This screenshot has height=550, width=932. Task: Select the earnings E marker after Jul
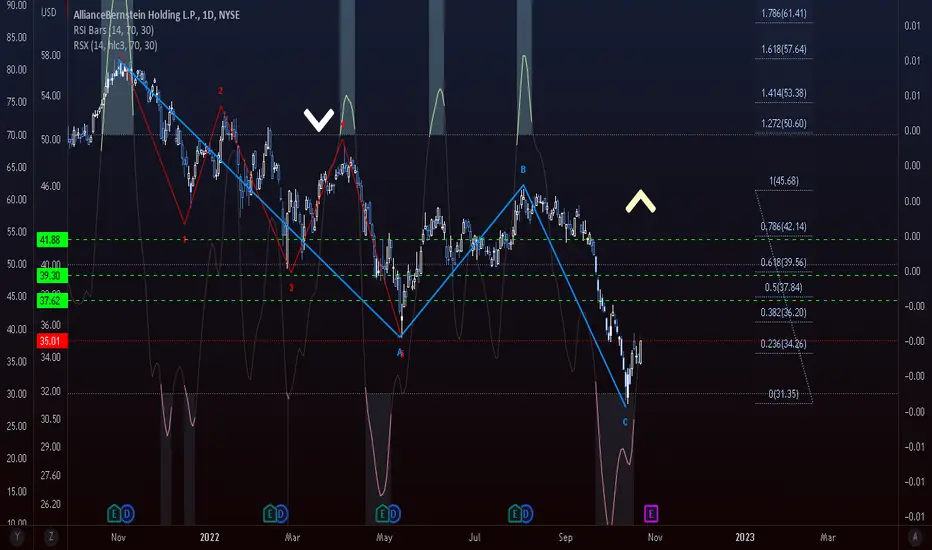(x=515, y=513)
